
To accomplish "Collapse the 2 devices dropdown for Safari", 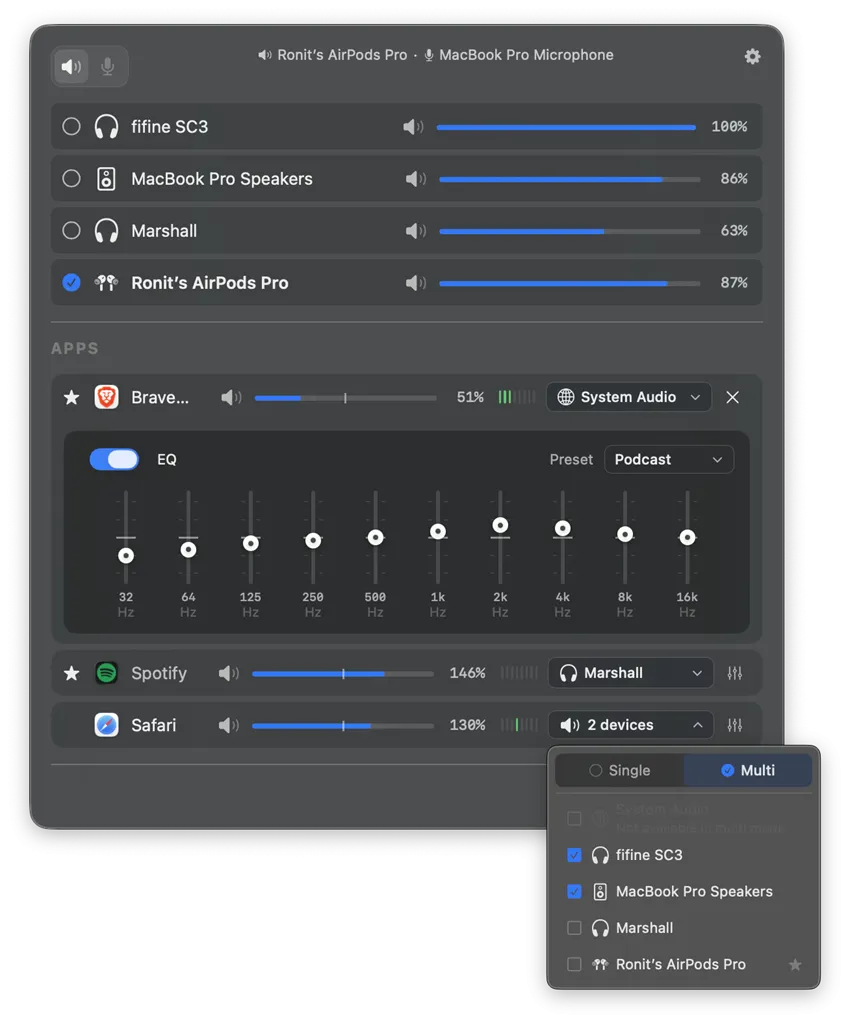I will (x=630, y=725).
